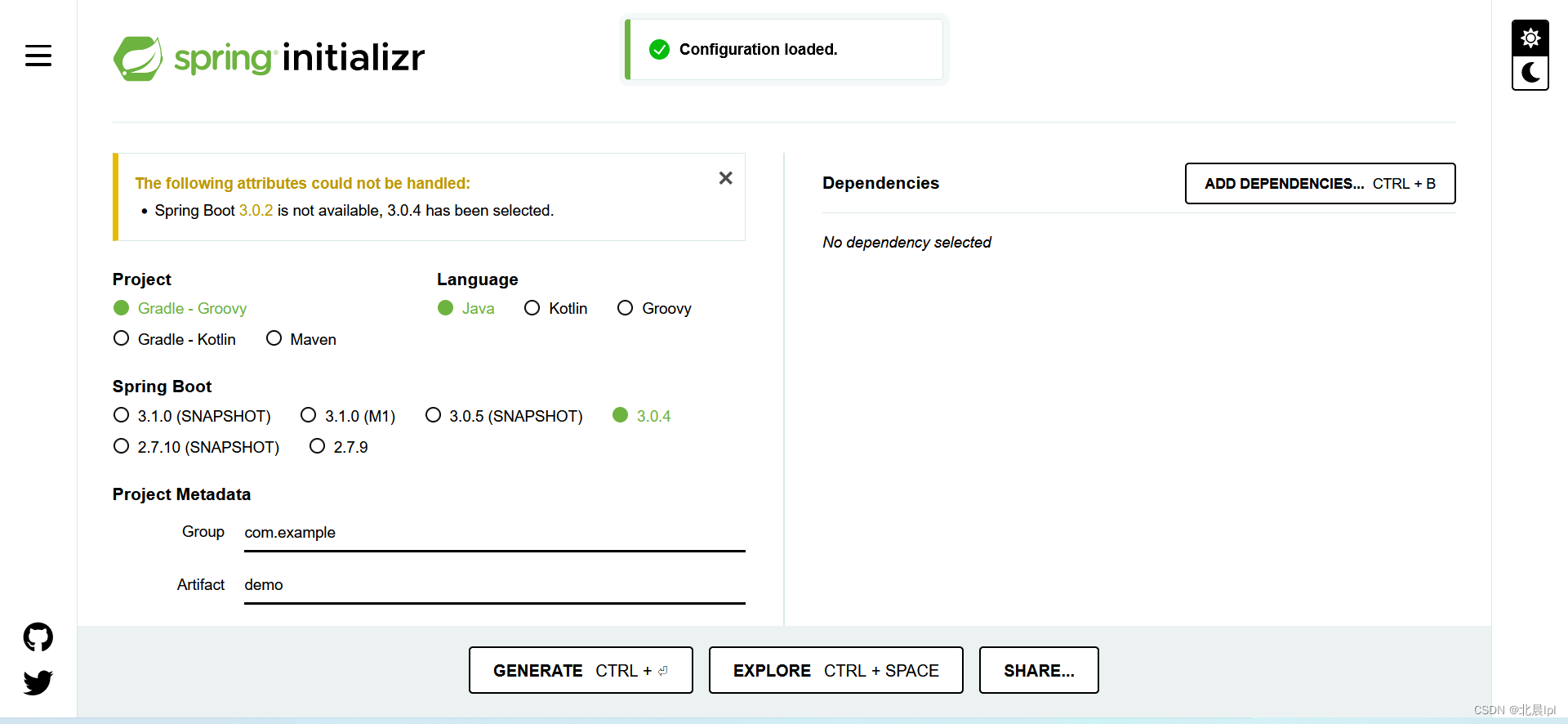The image size is (1568, 724).
Task: Click the Configuration loaded. notification
Action: click(x=784, y=50)
